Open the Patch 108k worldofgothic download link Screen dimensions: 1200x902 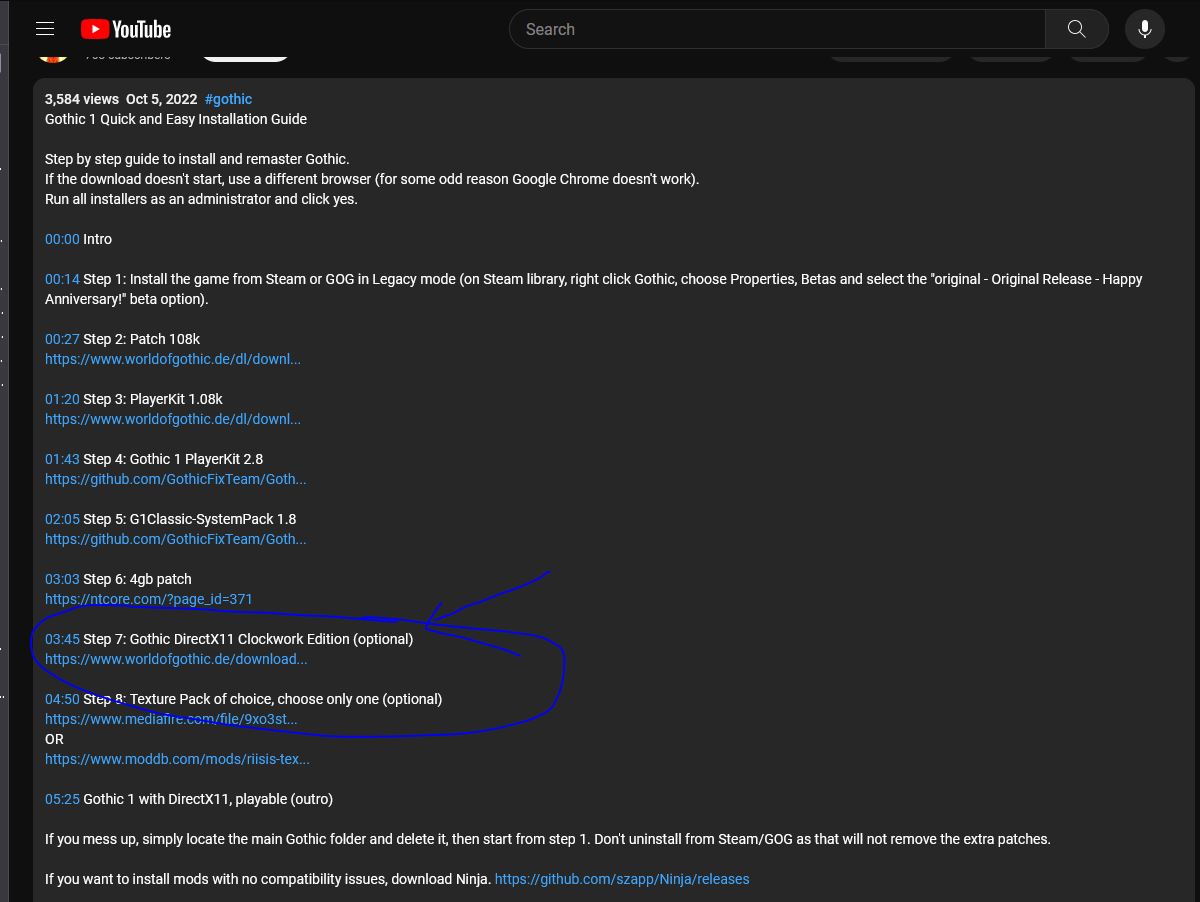pos(173,359)
